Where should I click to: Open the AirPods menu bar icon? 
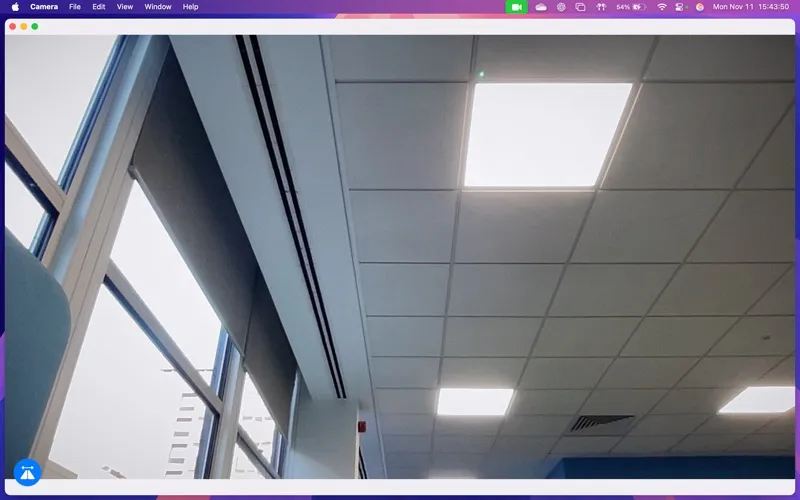click(x=601, y=7)
